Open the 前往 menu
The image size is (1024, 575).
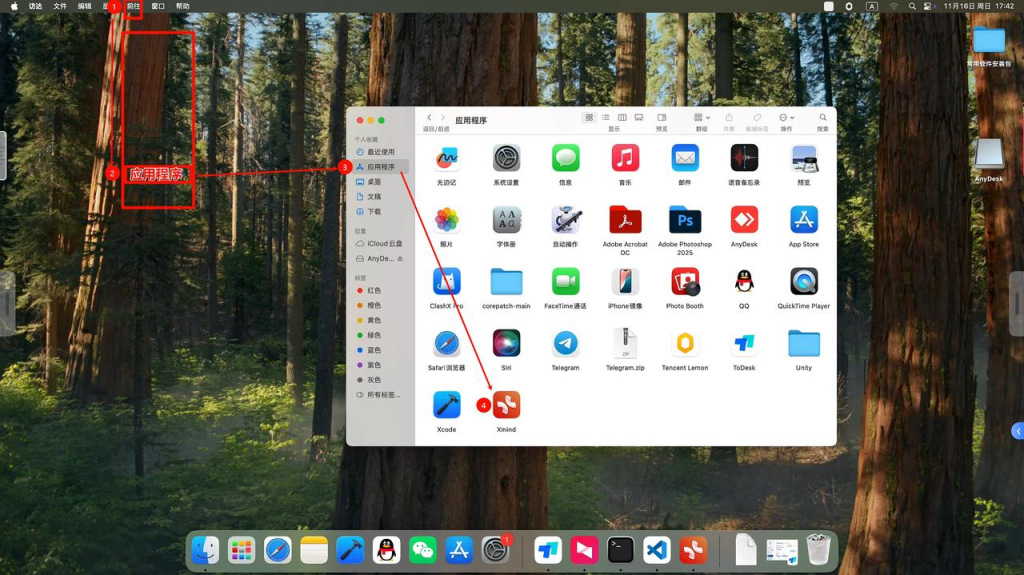point(133,6)
